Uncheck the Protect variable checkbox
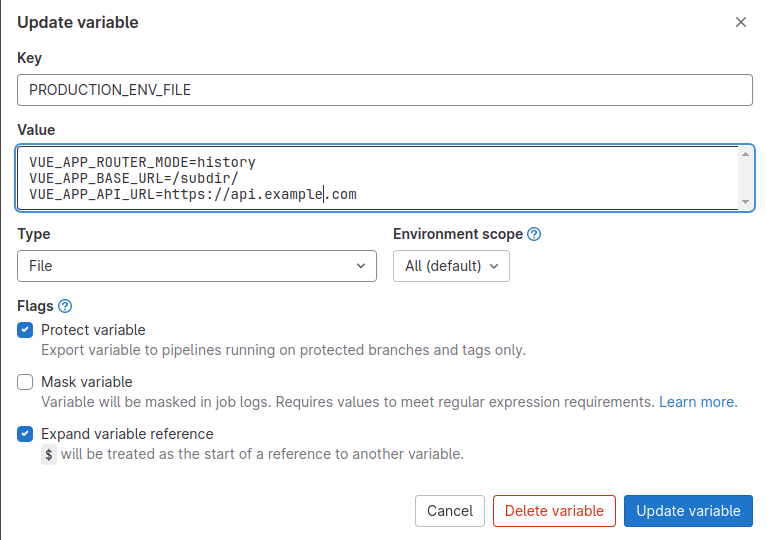 25,330
